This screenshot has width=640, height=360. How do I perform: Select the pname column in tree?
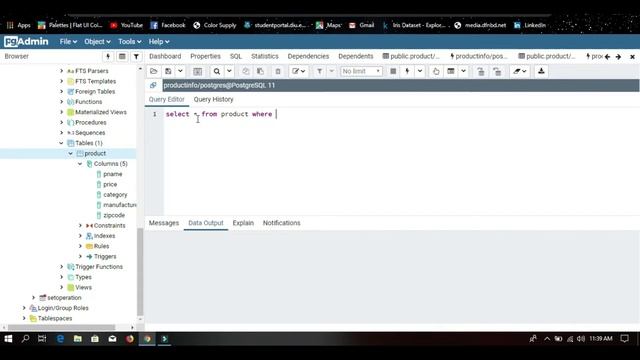click(x=112, y=174)
